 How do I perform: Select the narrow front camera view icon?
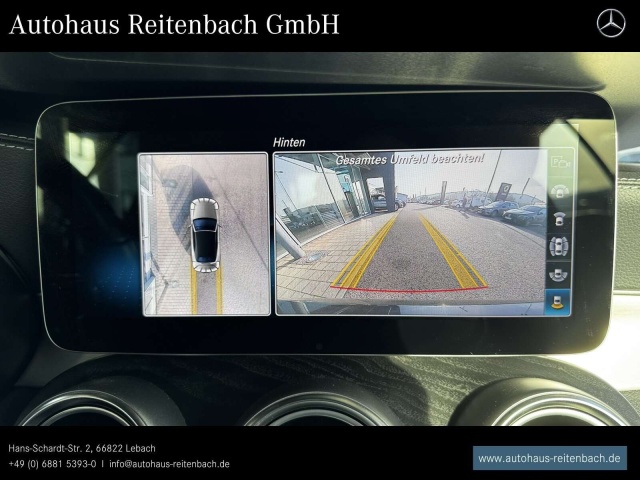[x=560, y=218]
